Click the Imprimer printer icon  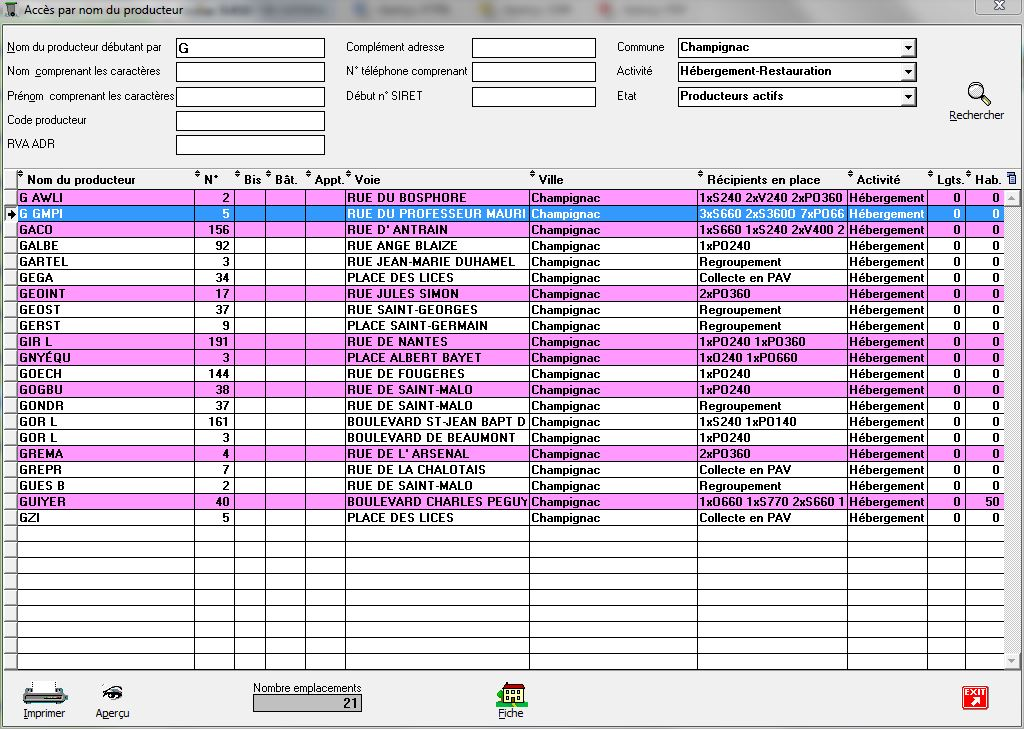pyautogui.click(x=44, y=692)
